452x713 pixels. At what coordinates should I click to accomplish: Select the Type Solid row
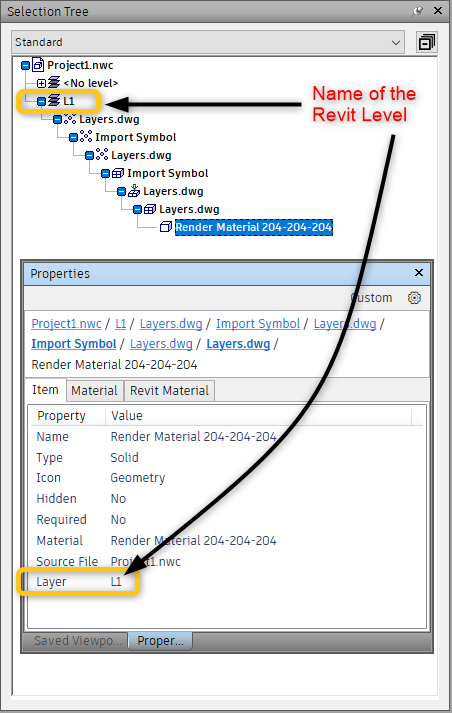226,457
